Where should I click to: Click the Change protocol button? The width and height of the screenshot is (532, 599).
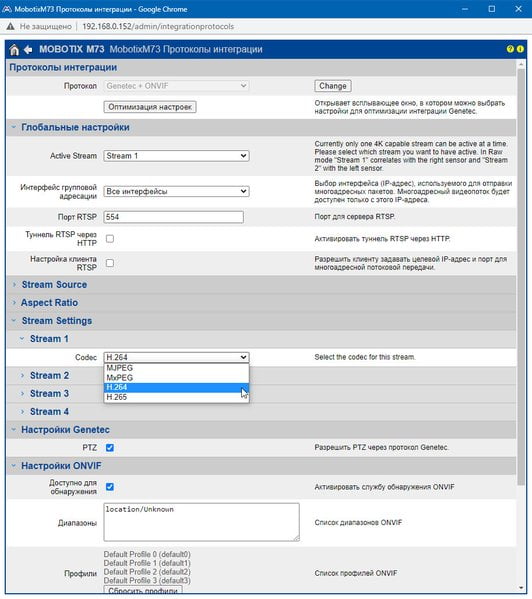(x=333, y=86)
